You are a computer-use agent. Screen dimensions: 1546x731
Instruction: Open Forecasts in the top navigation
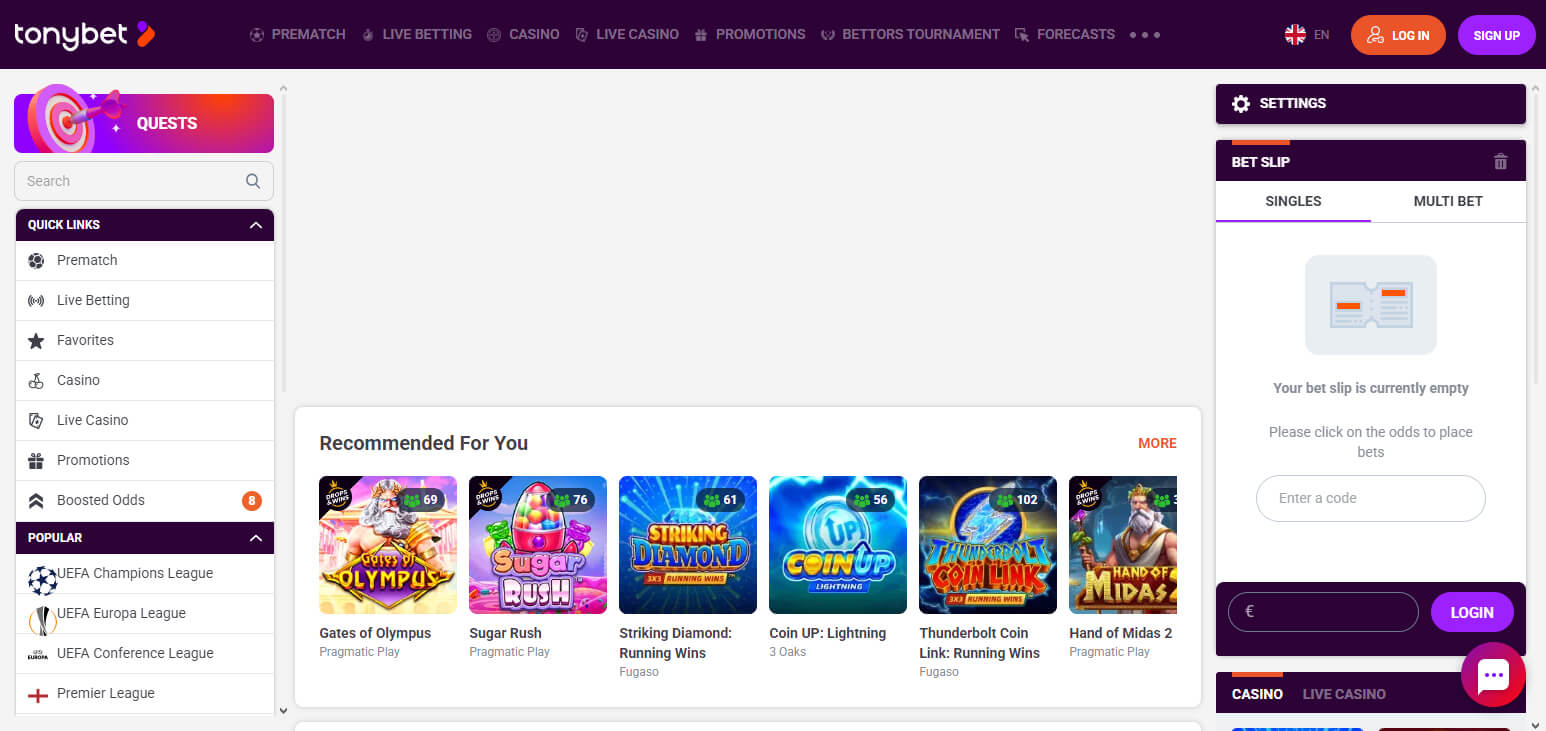tap(1064, 34)
